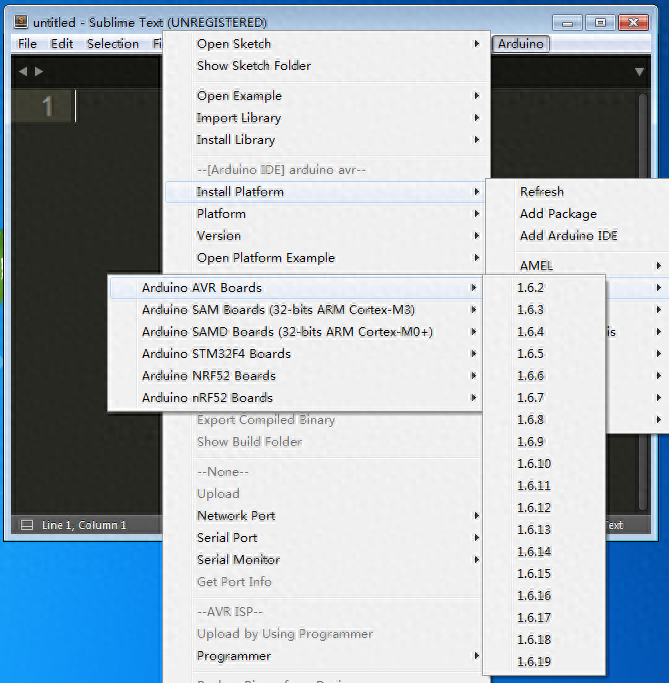Install AVR version 1.6.19
669x683 pixels.
point(544,661)
